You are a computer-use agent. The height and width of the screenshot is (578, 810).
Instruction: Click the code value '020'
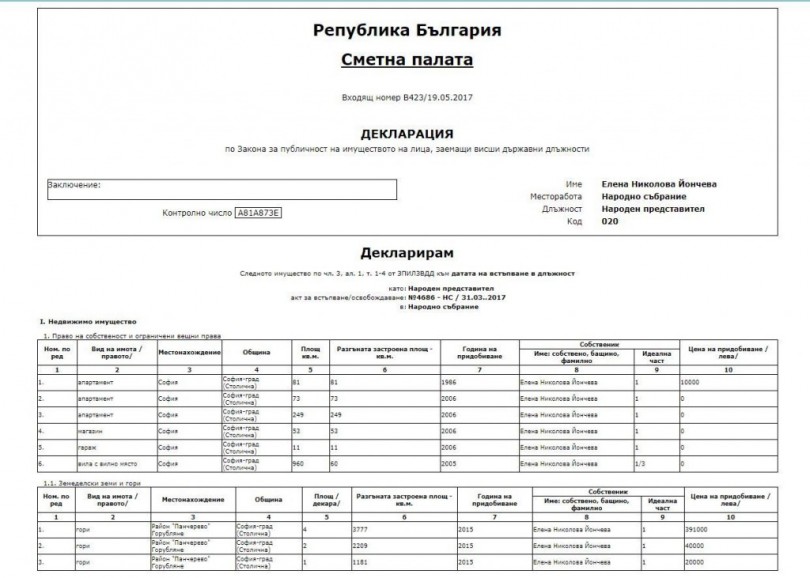pyautogui.click(x=610, y=222)
